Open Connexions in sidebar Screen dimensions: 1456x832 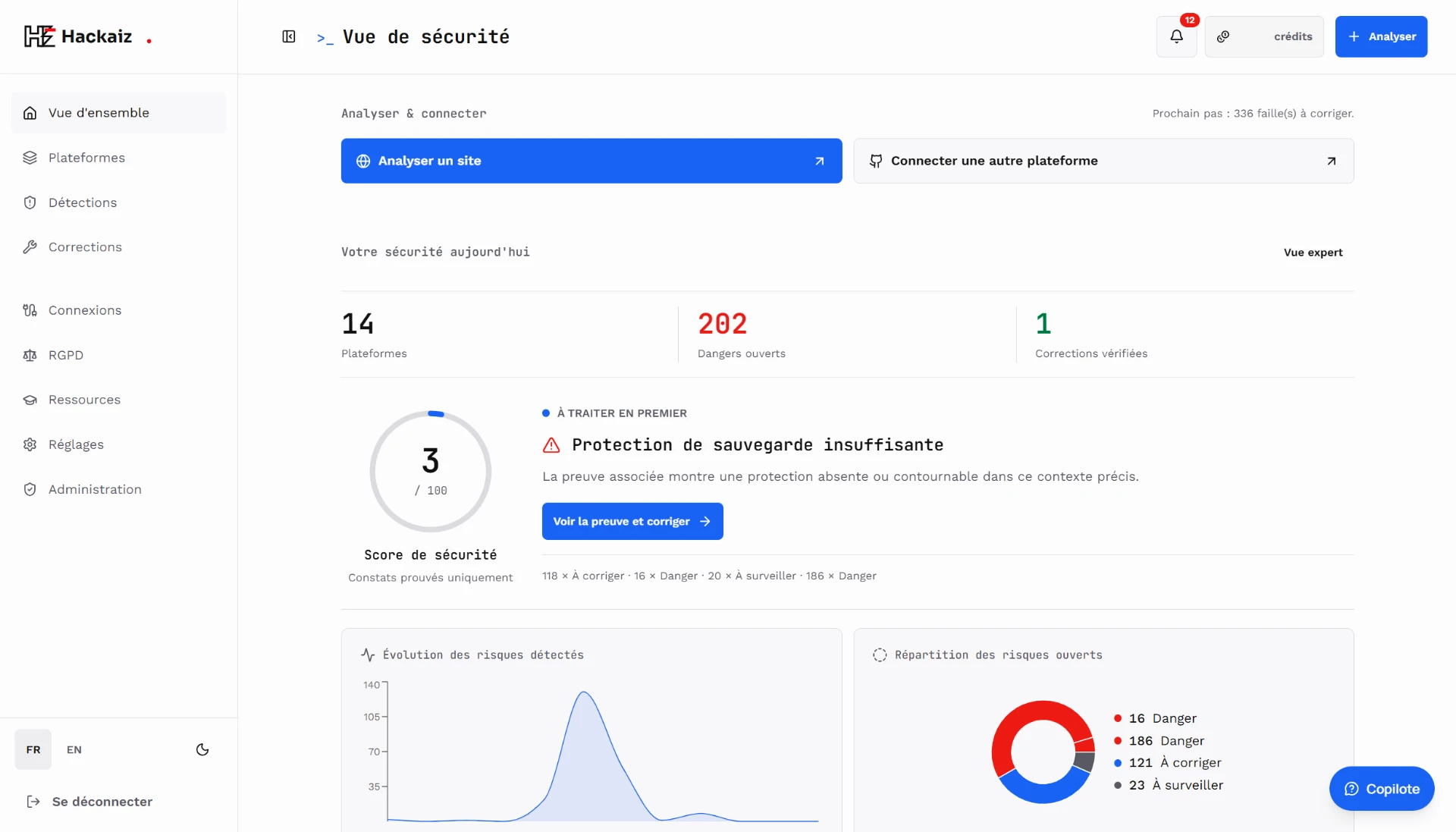coord(119,310)
